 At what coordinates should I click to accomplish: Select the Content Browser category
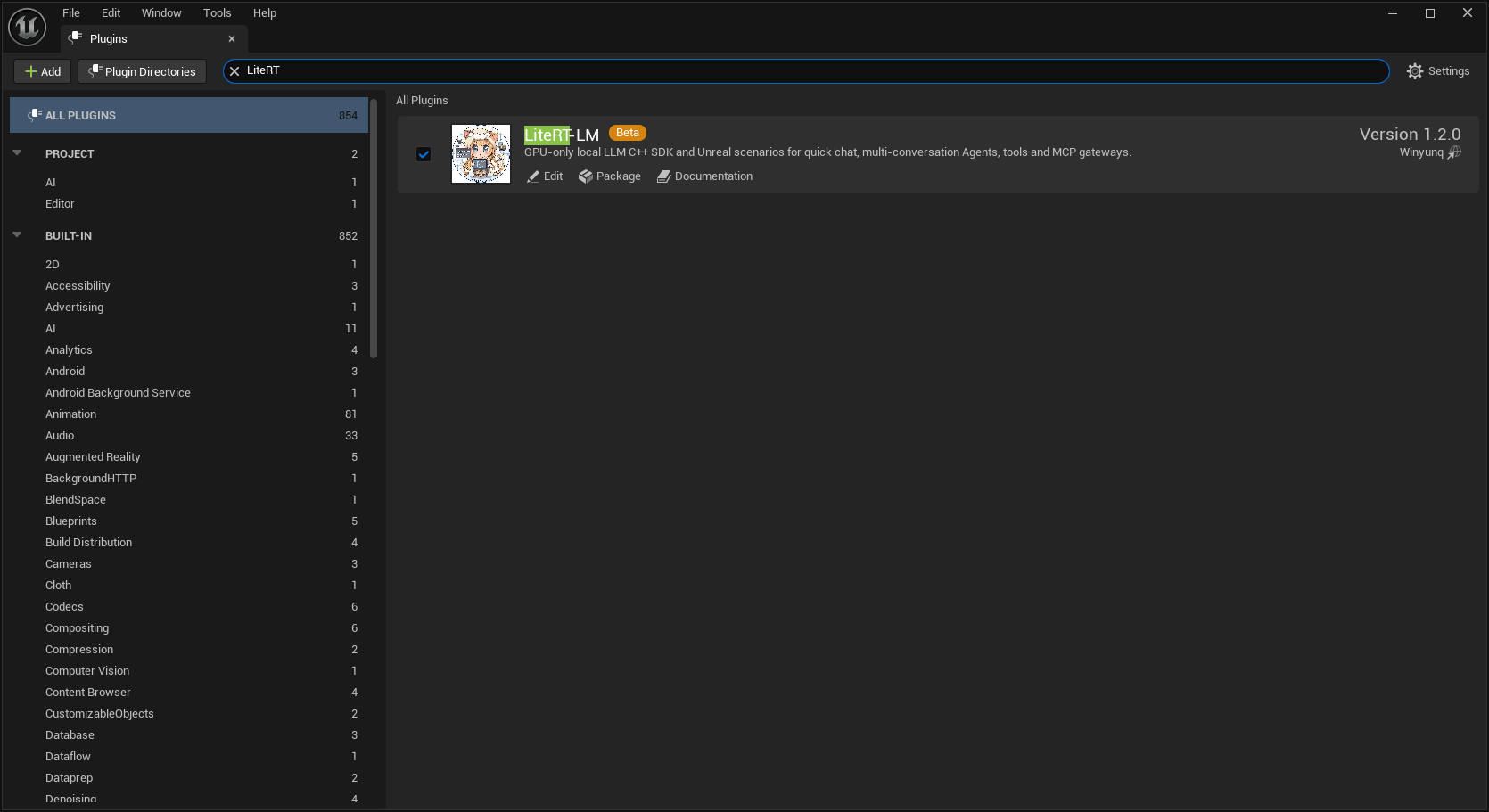click(x=189, y=692)
